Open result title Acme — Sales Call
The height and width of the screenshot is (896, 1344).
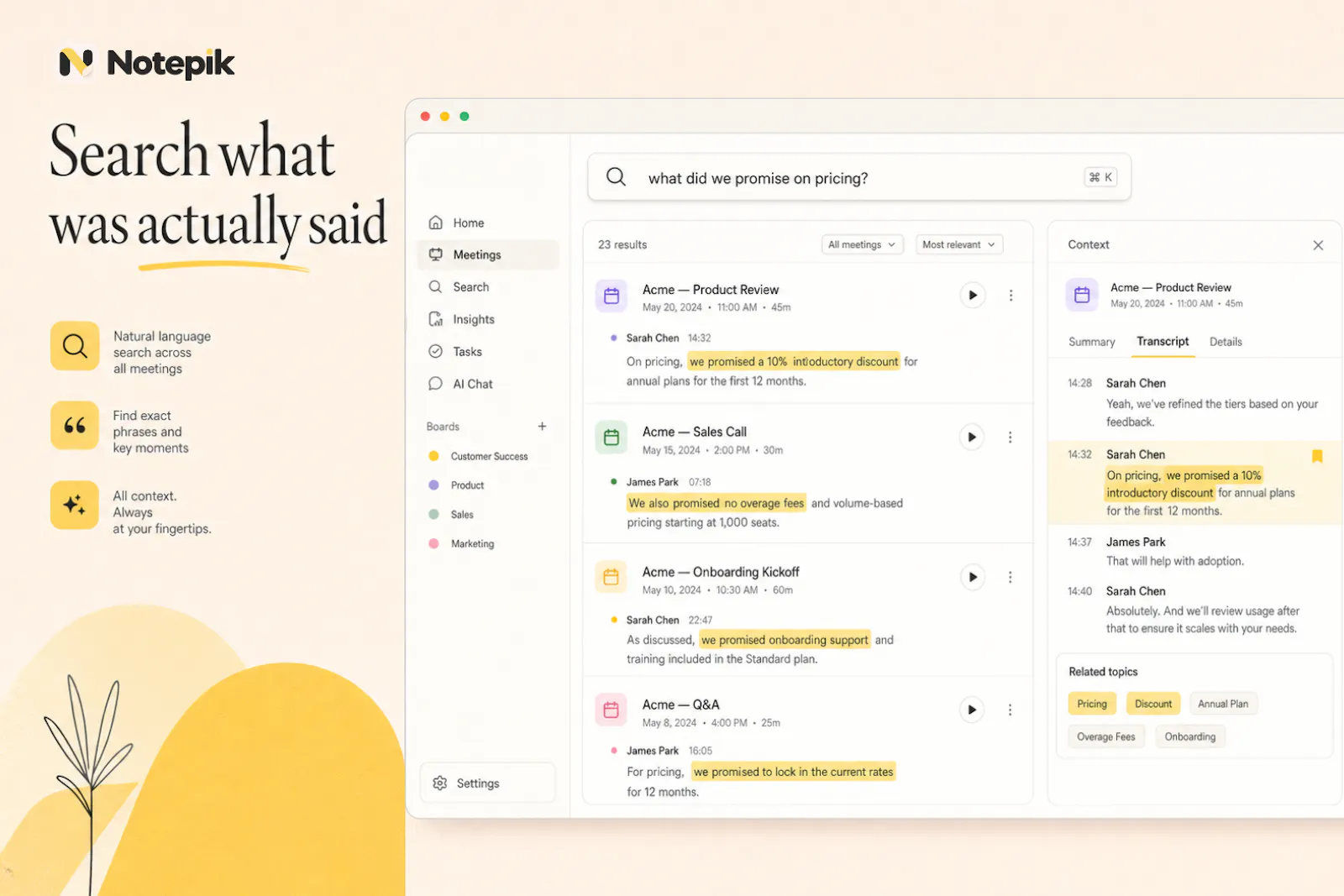[694, 432]
